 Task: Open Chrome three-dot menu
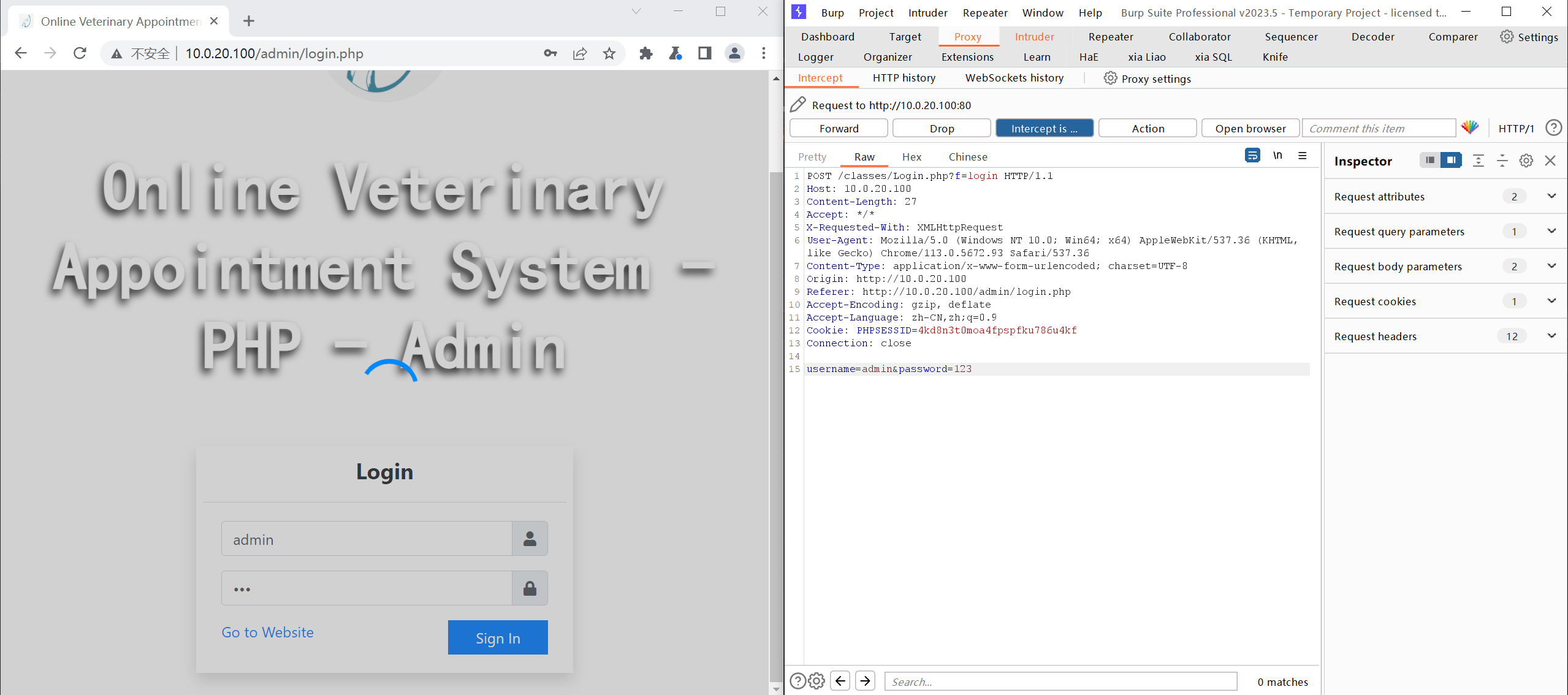(x=764, y=53)
